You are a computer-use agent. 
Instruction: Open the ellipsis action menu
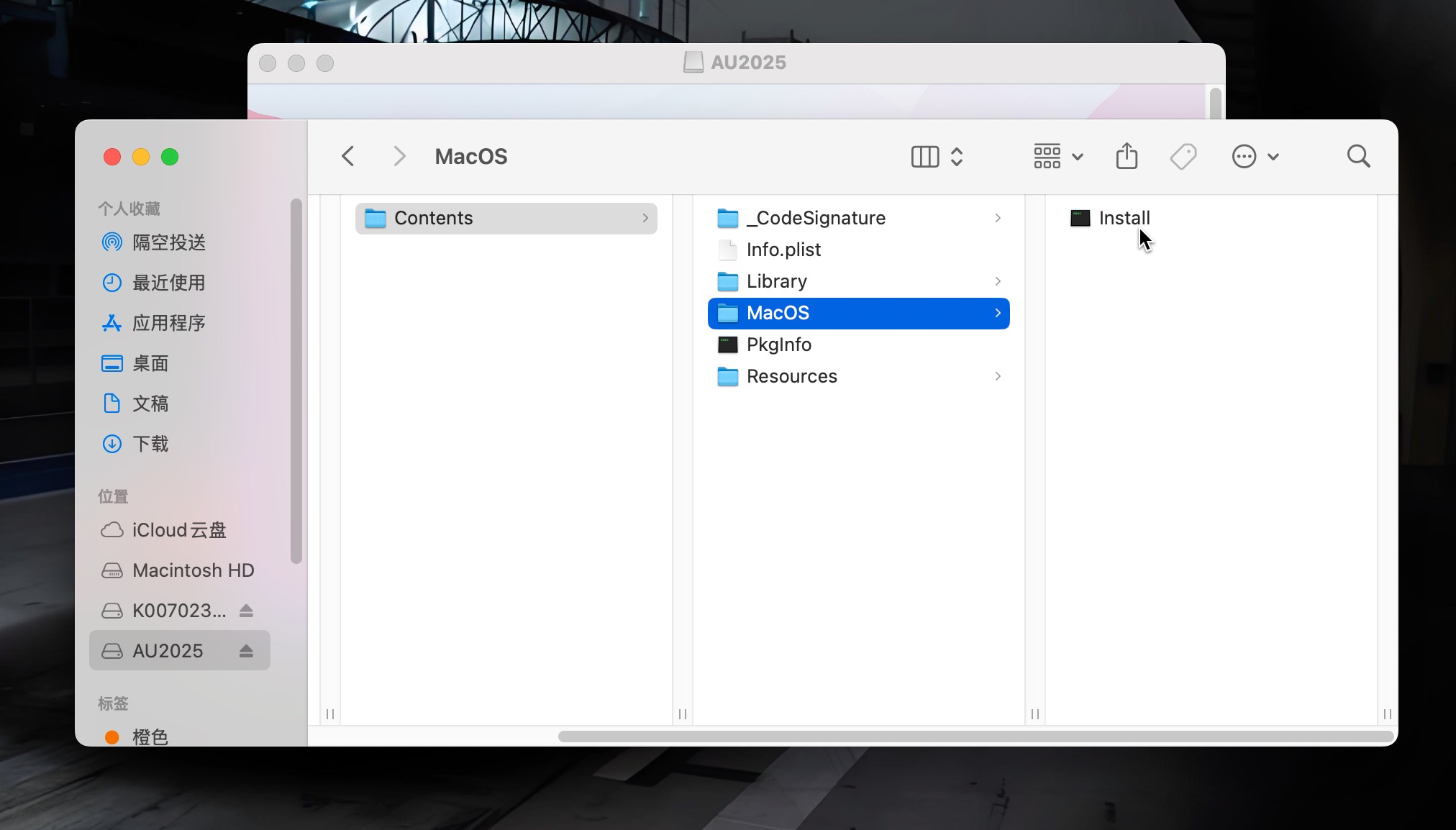(1255, 156)
